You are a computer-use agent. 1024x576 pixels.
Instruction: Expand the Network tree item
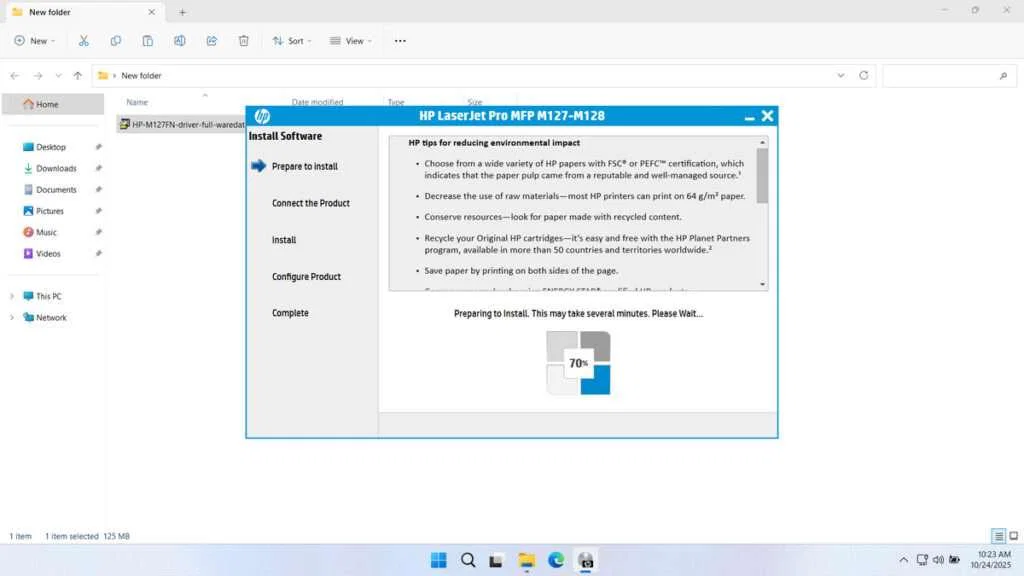point(11,317)
